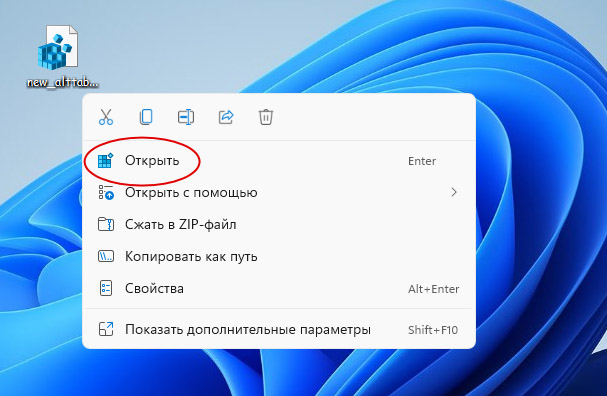Click the Delete trash can icon

(266, 117)
